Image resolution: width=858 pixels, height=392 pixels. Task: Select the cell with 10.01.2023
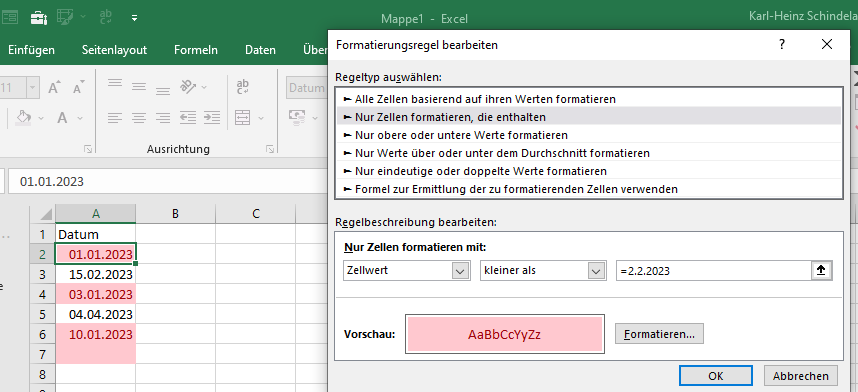pyautogui.click(x=96, y=334)
